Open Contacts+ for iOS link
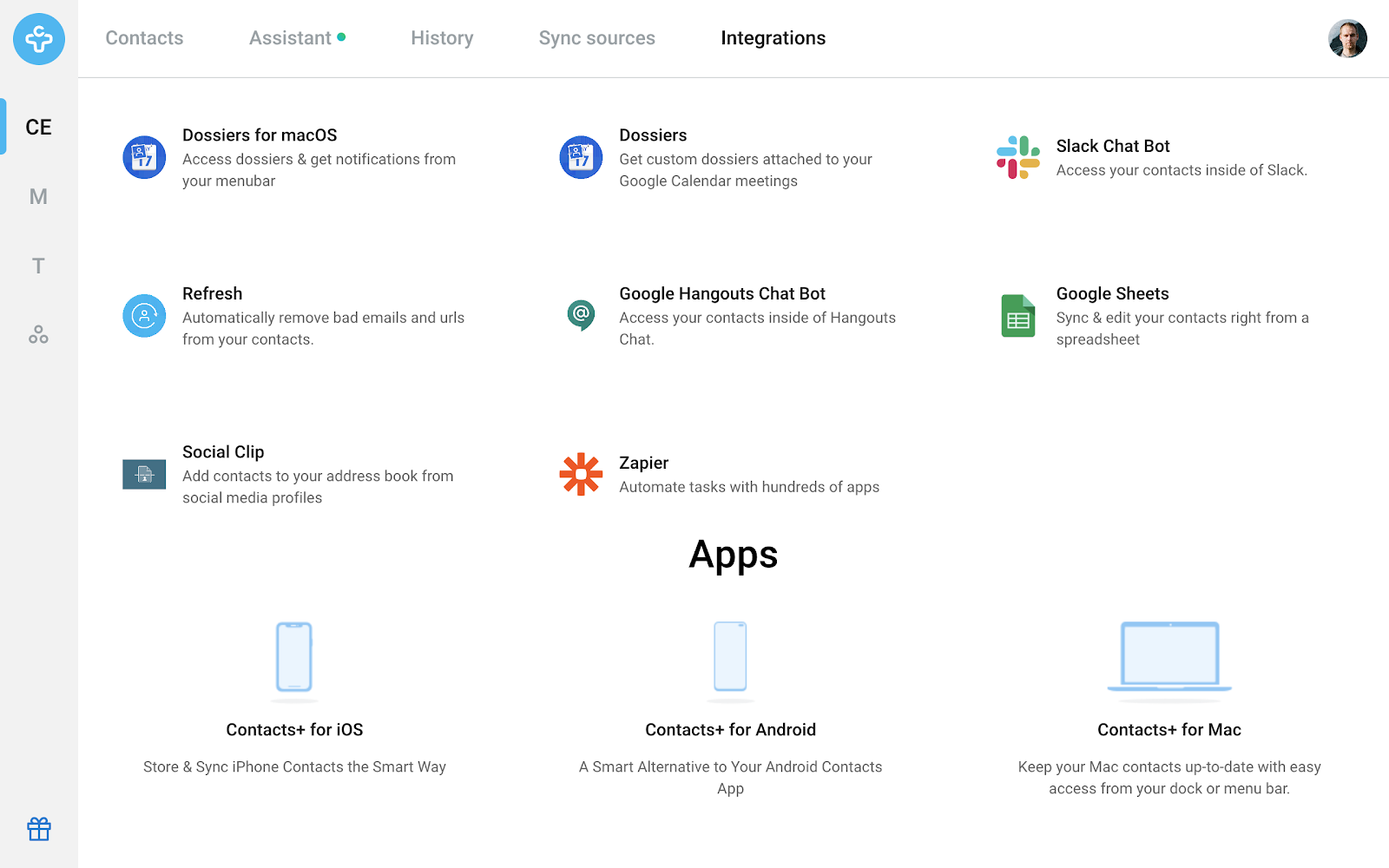The width and height of the screenshot is (1389, 868). [x=294, y=730]
